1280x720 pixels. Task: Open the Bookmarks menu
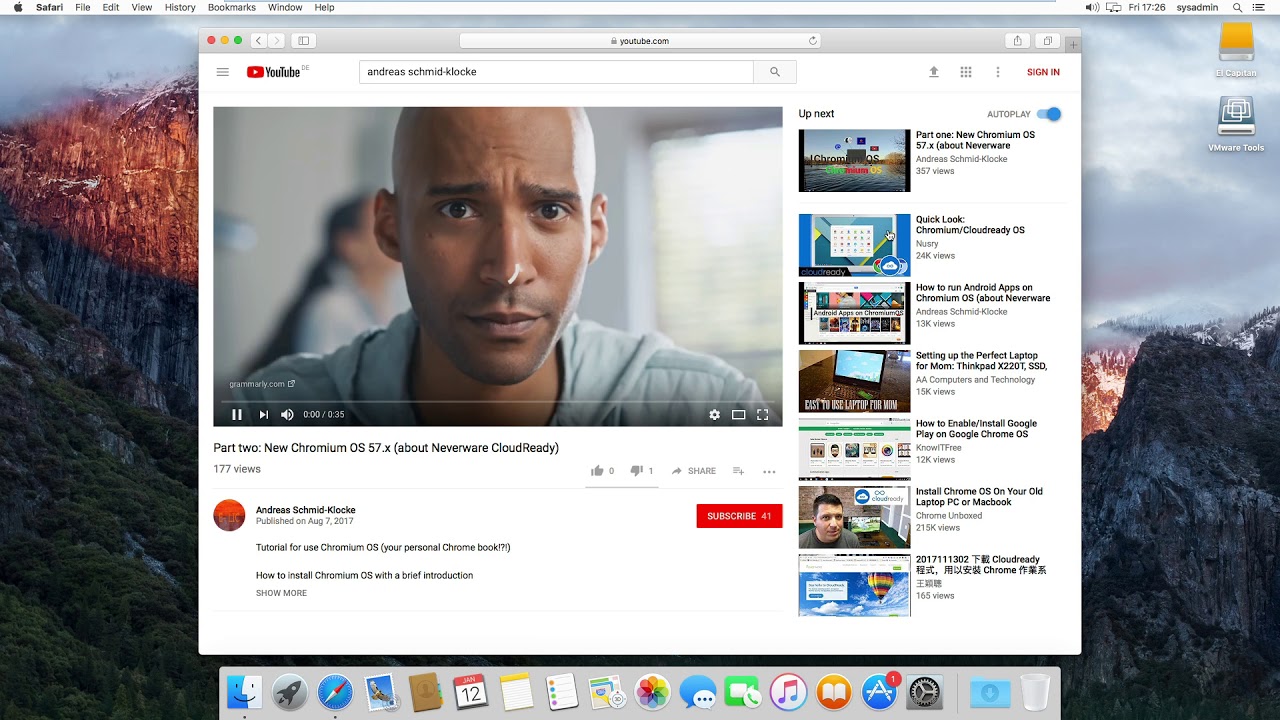click(232, 7)
